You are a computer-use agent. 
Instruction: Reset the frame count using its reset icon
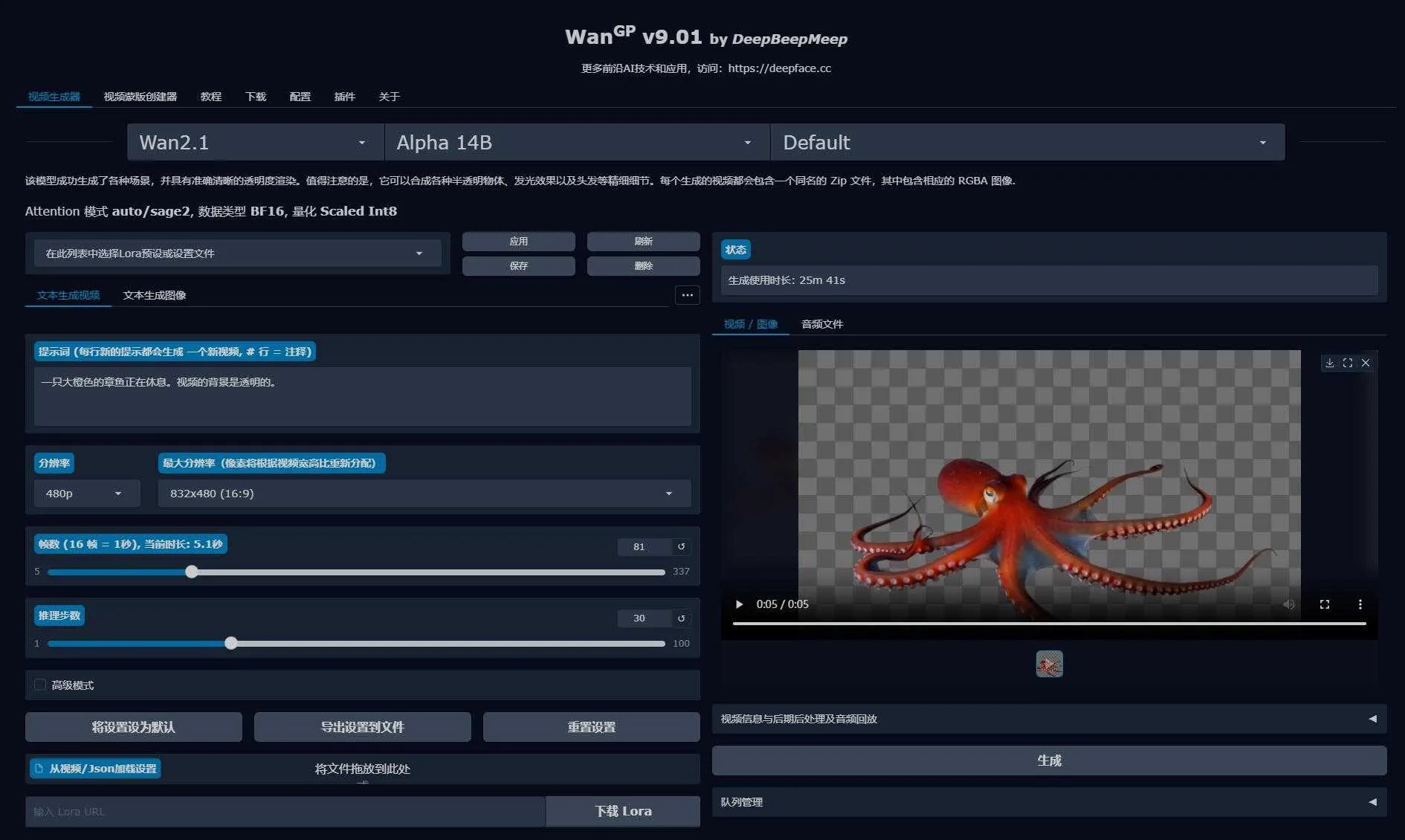click(x=681, y=546)
